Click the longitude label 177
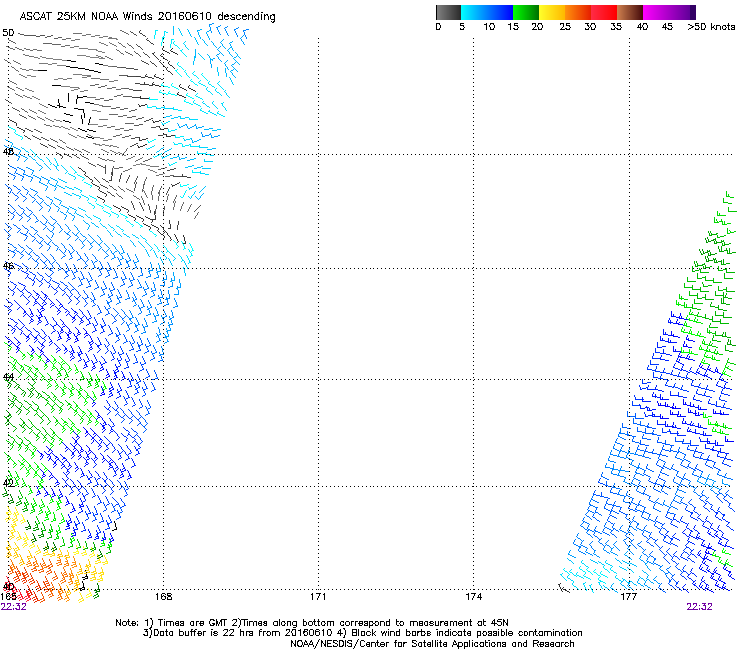 tap(628, 597)
